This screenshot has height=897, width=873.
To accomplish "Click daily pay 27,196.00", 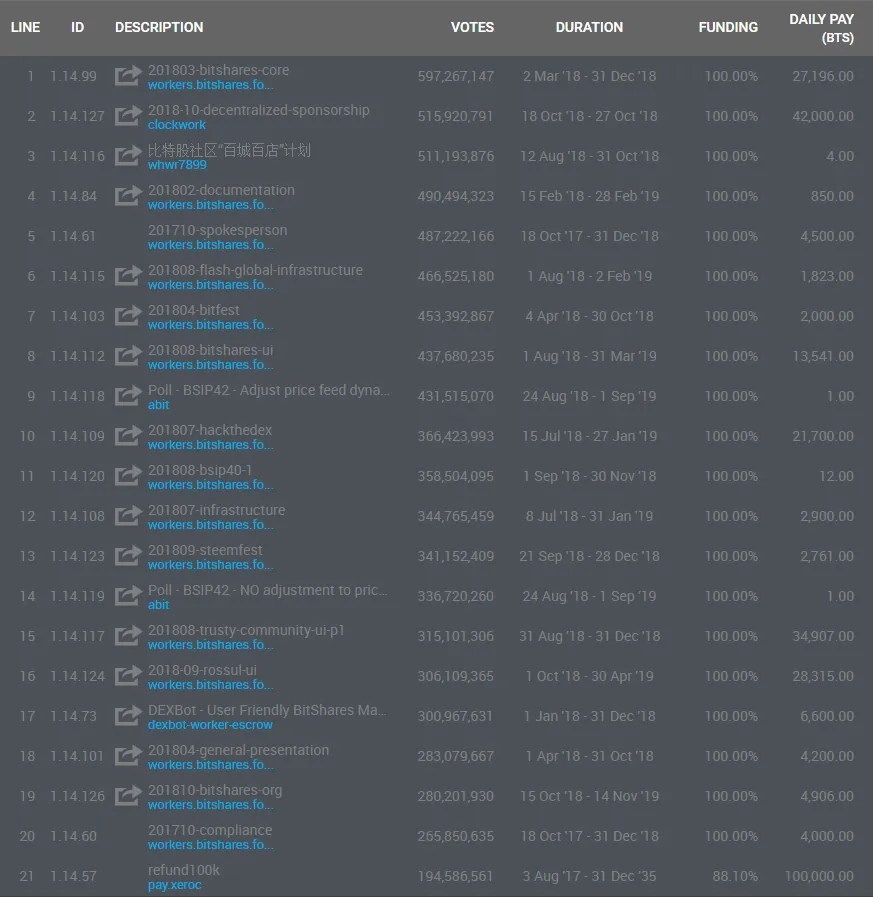I will (x=823, y=76).
